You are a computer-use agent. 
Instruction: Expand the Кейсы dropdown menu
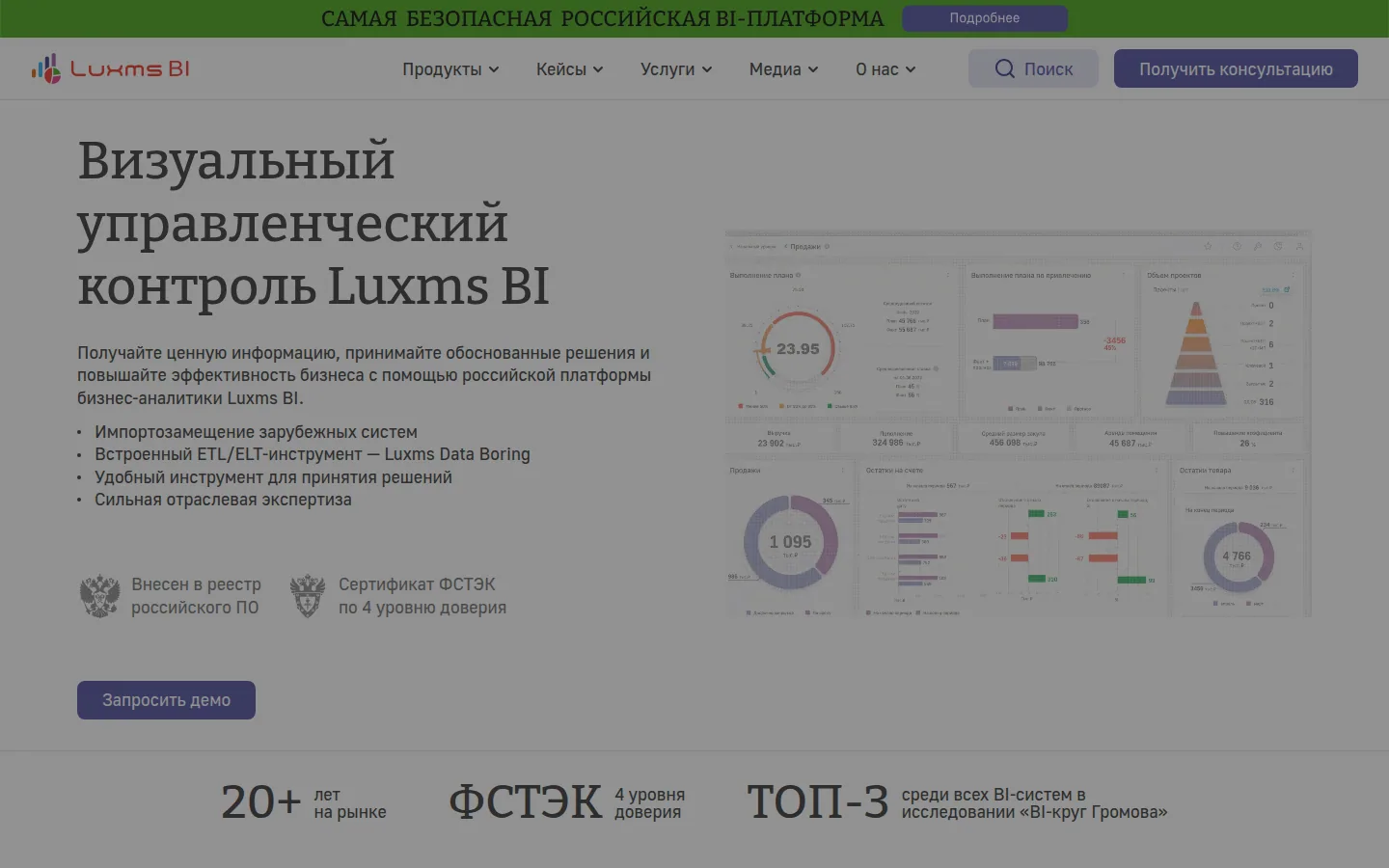pyautogui.click(x=569, y=69)
